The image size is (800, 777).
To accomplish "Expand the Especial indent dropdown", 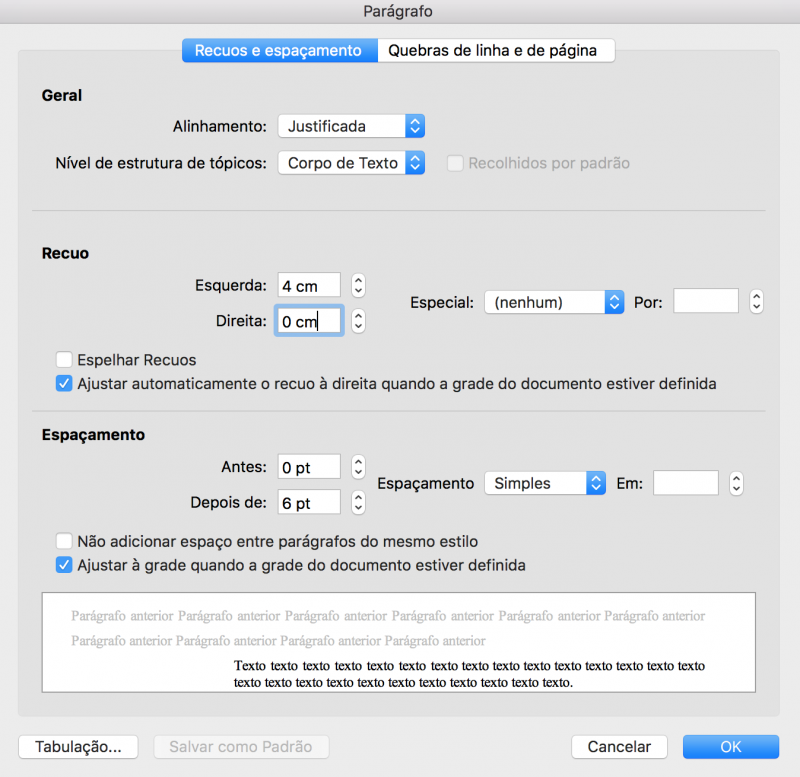I will (554, 301).
